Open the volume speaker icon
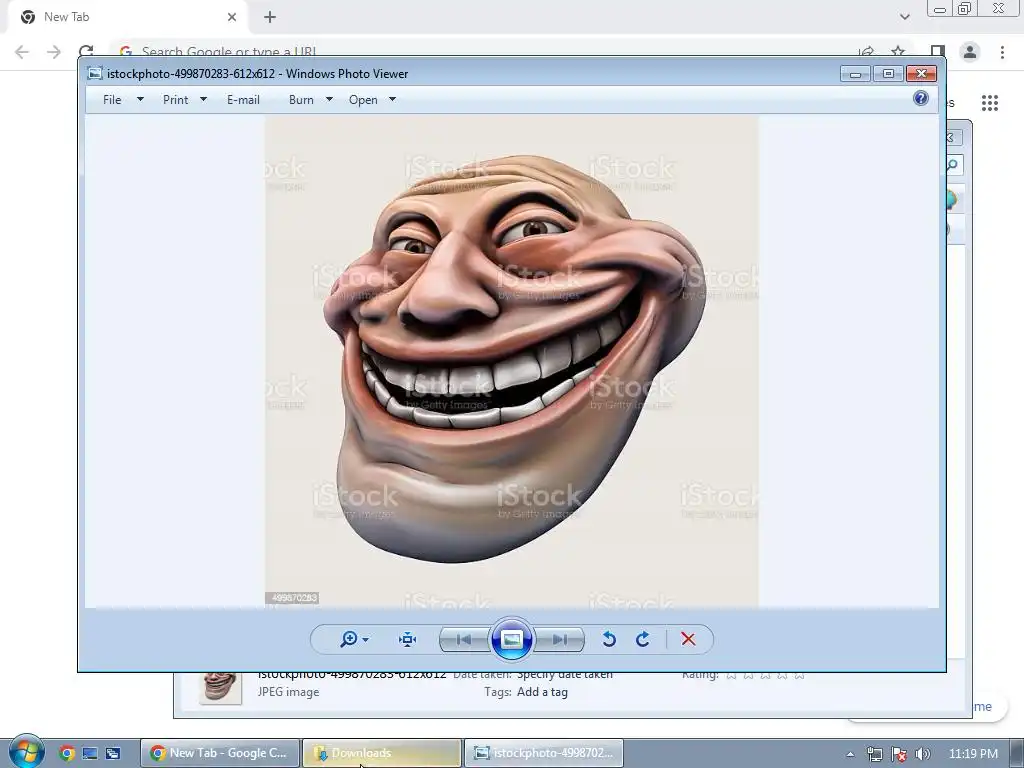This screenshot has width=1024, height=768. click(923, 754)
